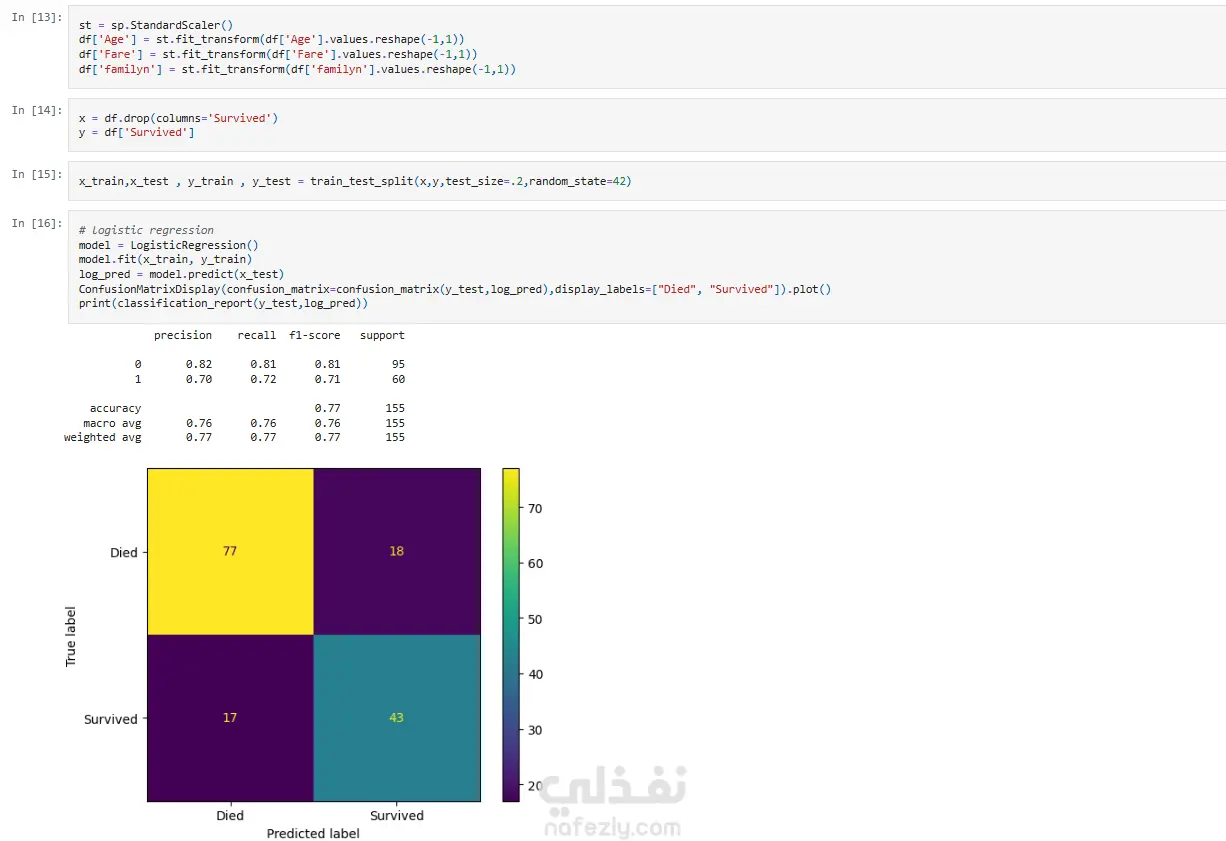Click the teal matrix cell showing 43
Viewport: 1226px width, 841px height.
coord(396,718)
